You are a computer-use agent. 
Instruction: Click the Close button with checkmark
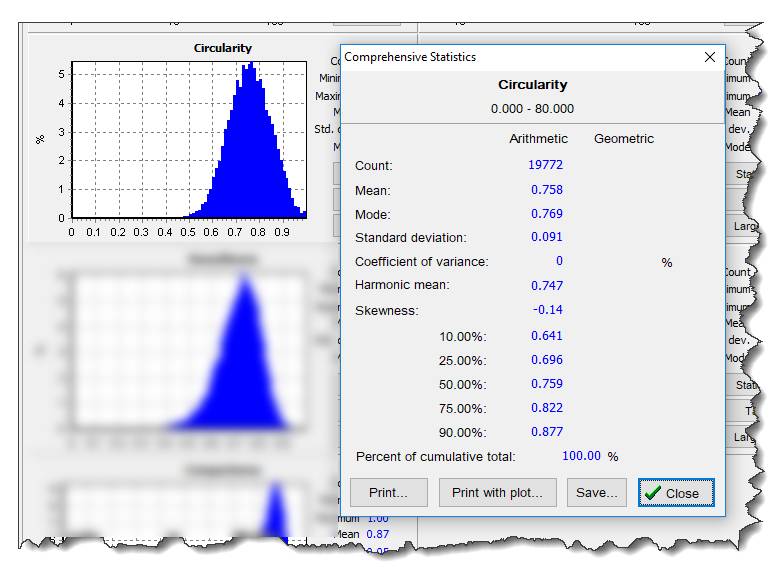tap(676, 493)
